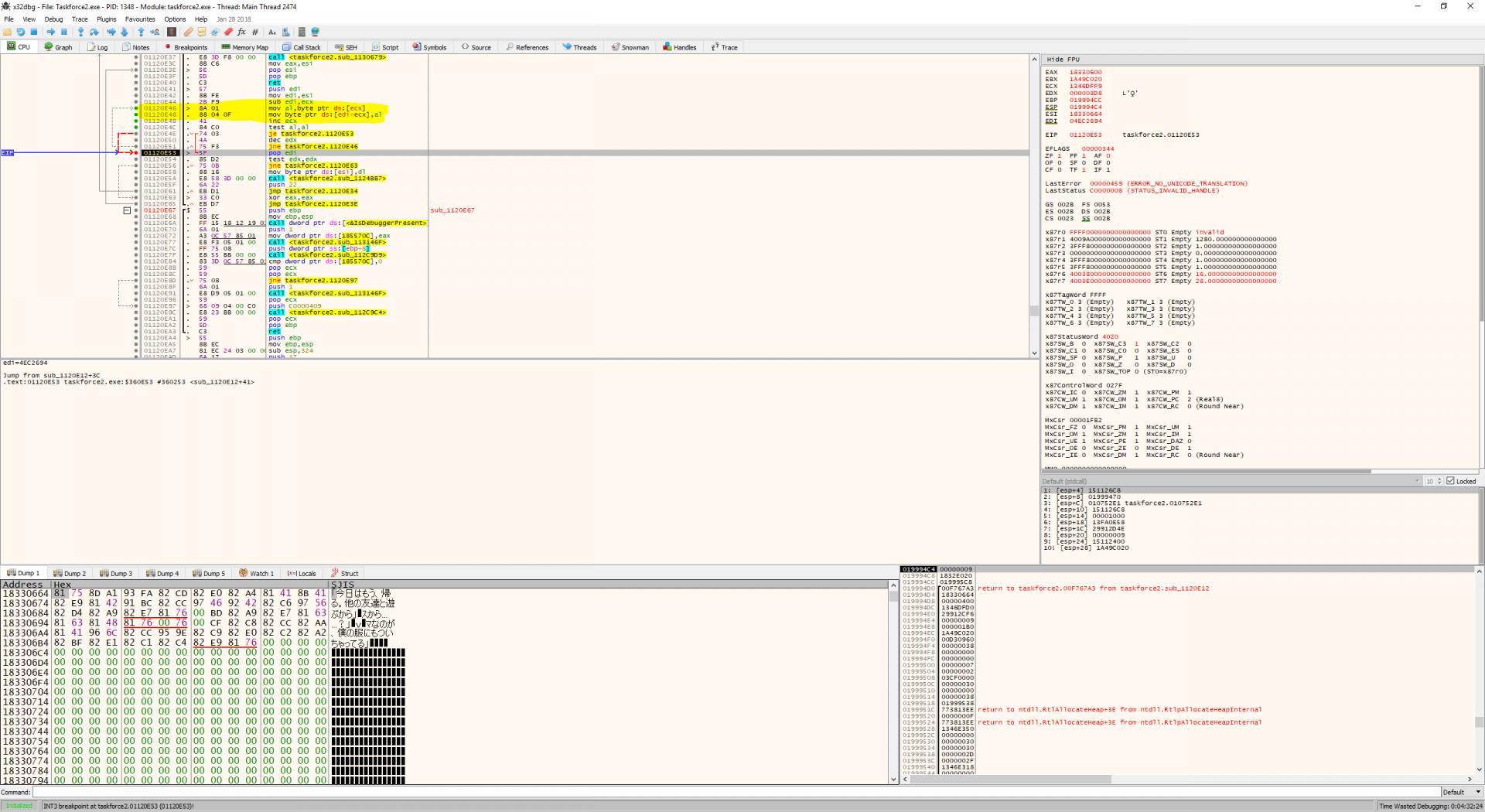
Task: Click the EIP register value 01120E53
Action: pos(1086,135)
